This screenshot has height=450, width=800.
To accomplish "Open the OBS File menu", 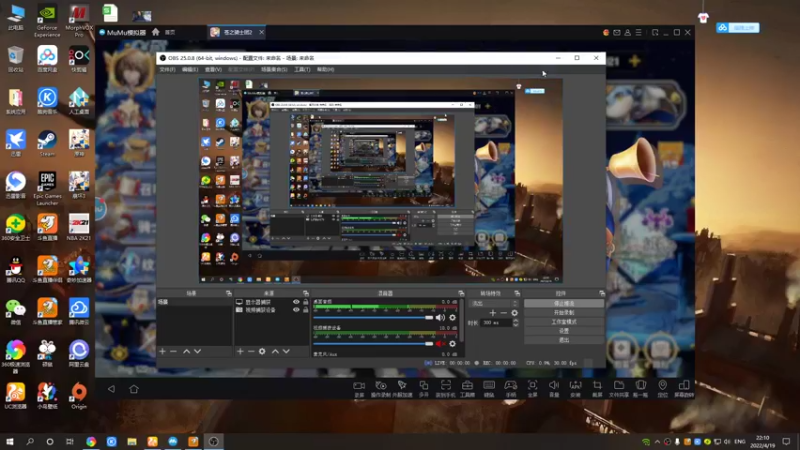I will 167,69.
